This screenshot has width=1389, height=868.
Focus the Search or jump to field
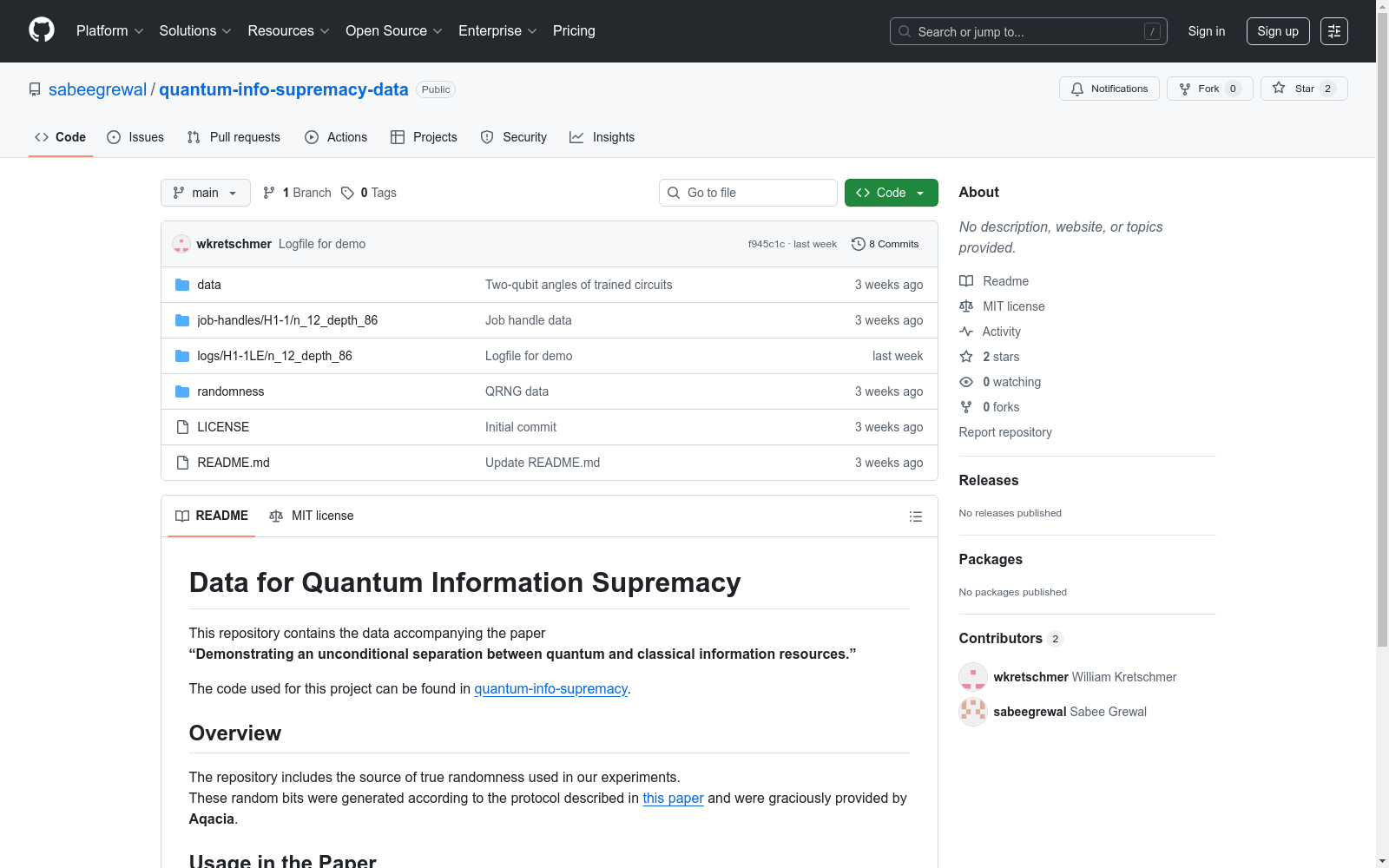pyautogui.click(x=1029, y=31)
